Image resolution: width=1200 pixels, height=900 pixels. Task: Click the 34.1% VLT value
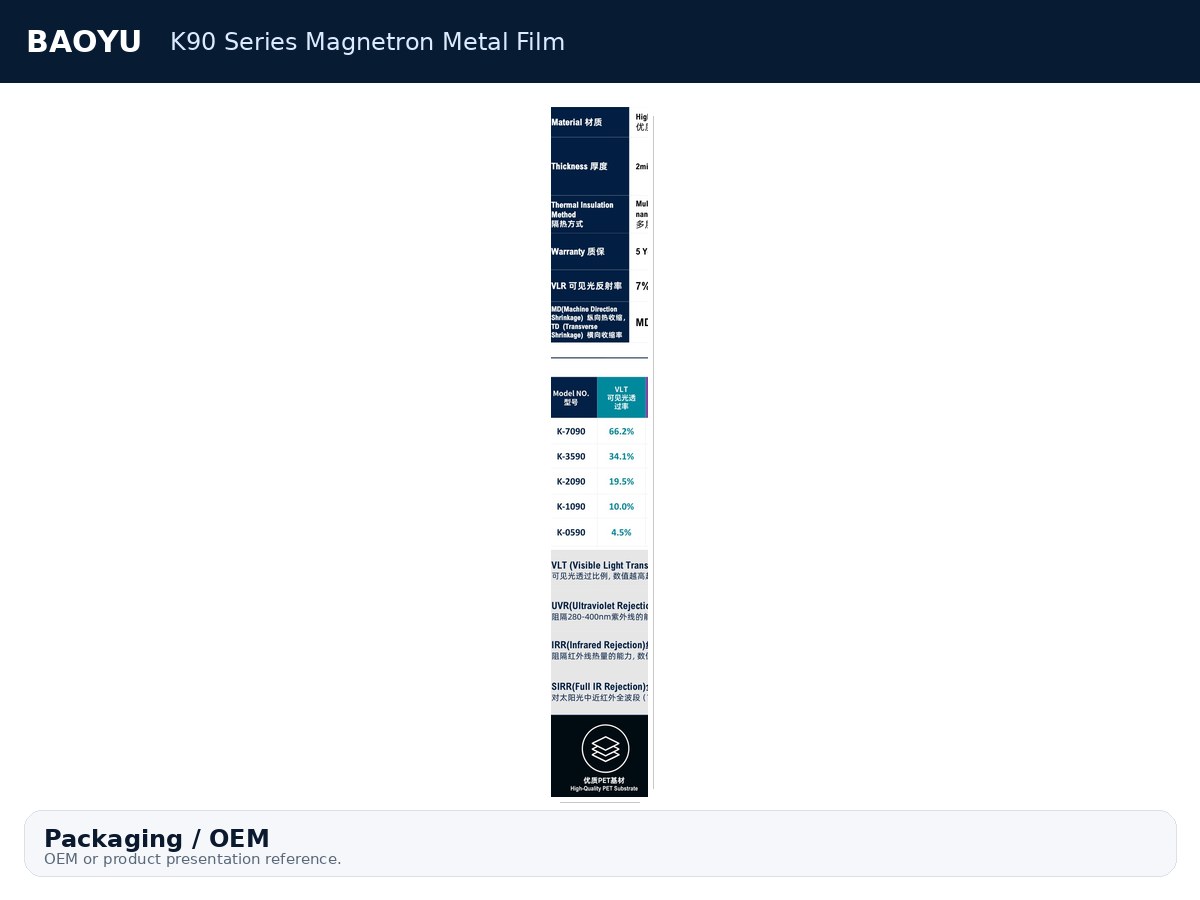coord(621,457)
